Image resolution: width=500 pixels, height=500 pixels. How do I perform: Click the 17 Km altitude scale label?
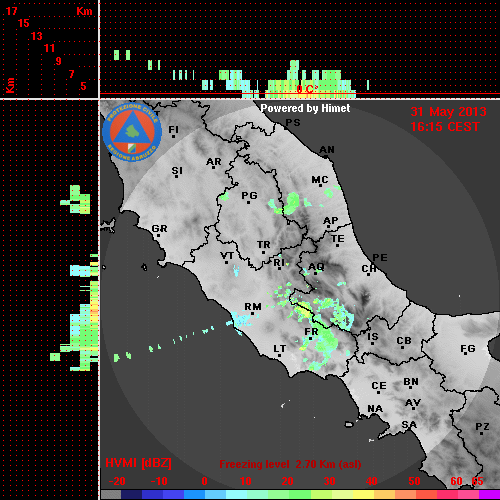coord(11,11)
